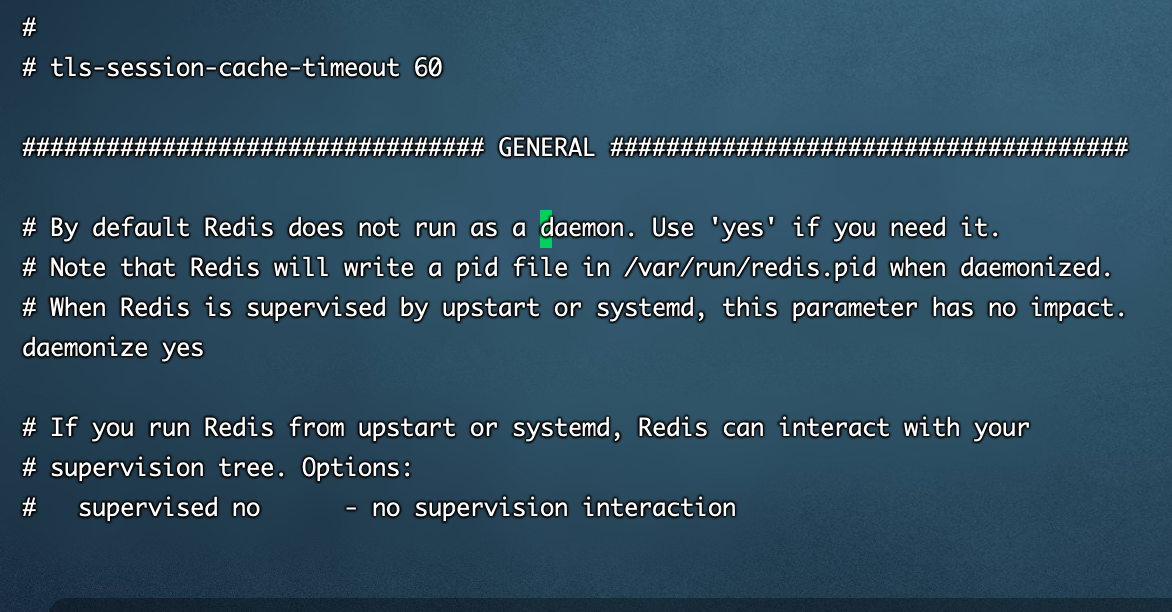Click 'tls-session-cache-timeout' in the comment
The image size is (1172, 612).
pos(225,68)
